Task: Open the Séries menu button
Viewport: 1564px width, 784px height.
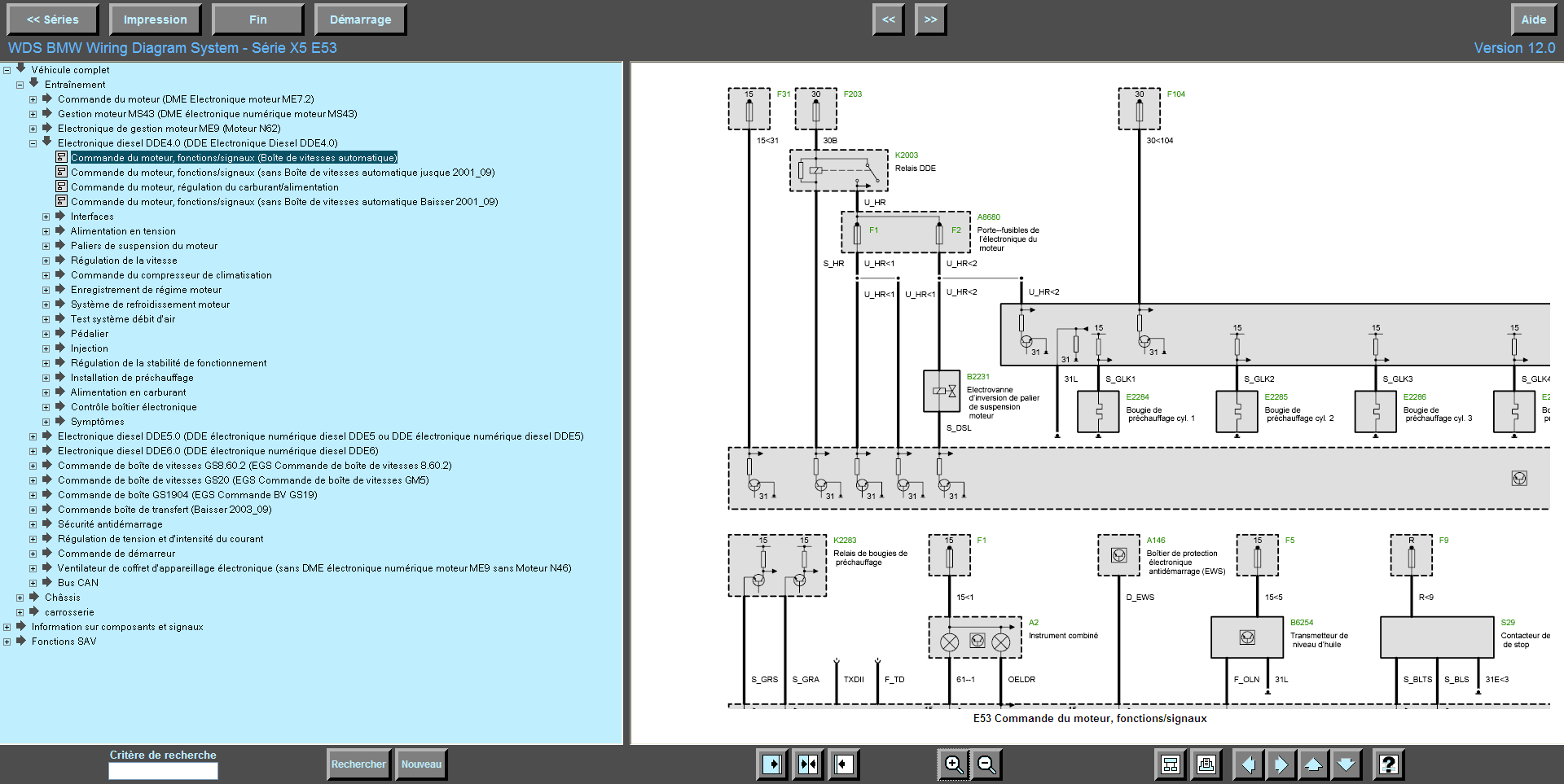Action: point(52,20)
